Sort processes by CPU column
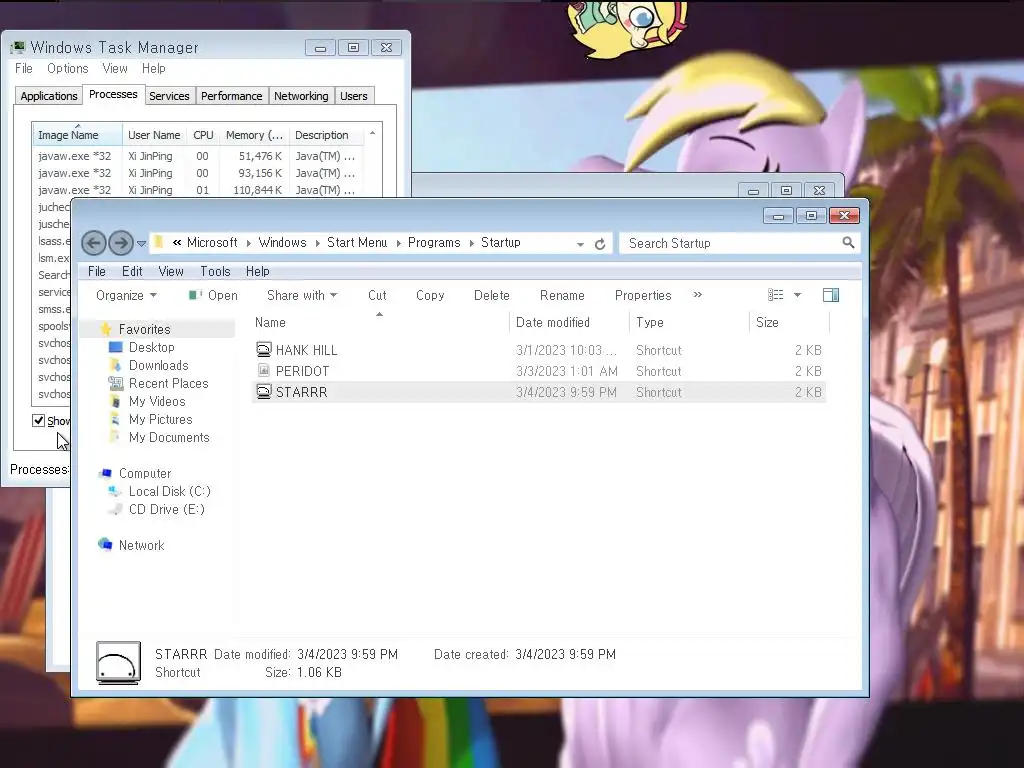The width and height of the screenshot is (1024, 768). (x=203, y=135)
